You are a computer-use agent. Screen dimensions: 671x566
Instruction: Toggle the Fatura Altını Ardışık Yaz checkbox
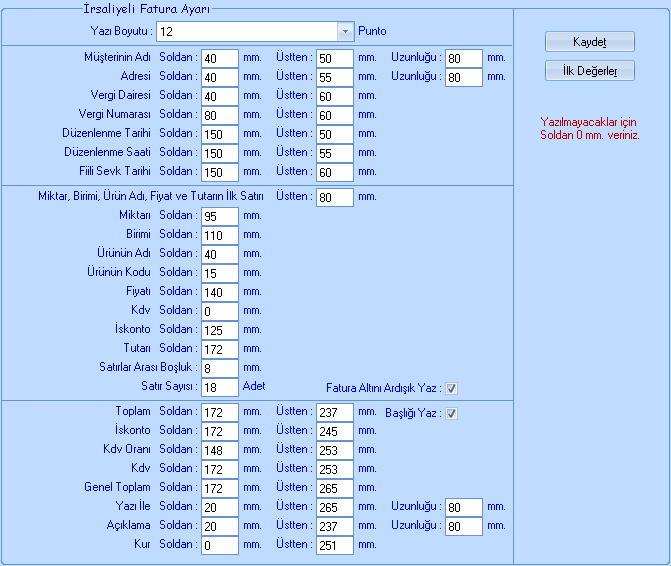[451, 388]
